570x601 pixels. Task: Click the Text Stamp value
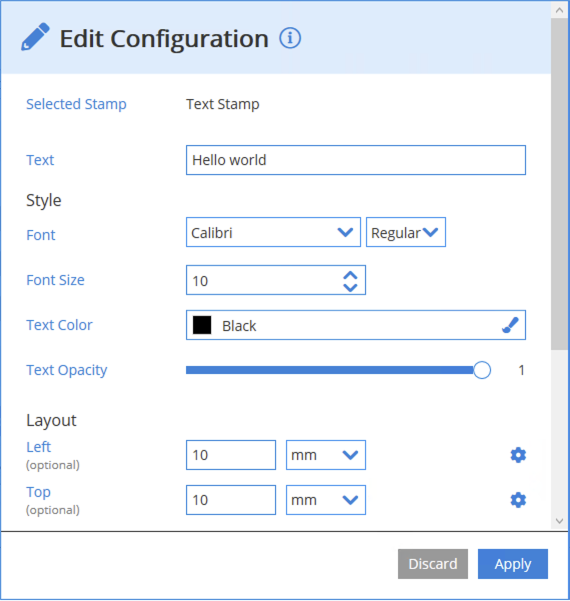pyautogui.click(x=223, y=104)
